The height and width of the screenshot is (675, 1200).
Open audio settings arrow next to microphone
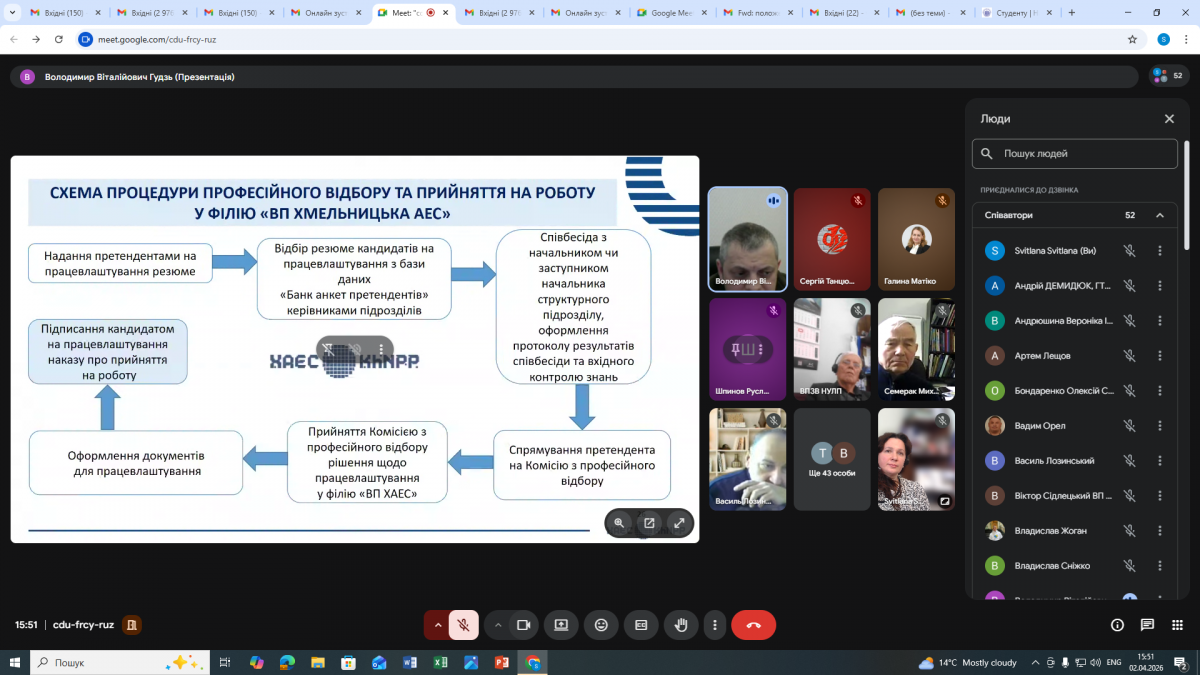point(437,625)
